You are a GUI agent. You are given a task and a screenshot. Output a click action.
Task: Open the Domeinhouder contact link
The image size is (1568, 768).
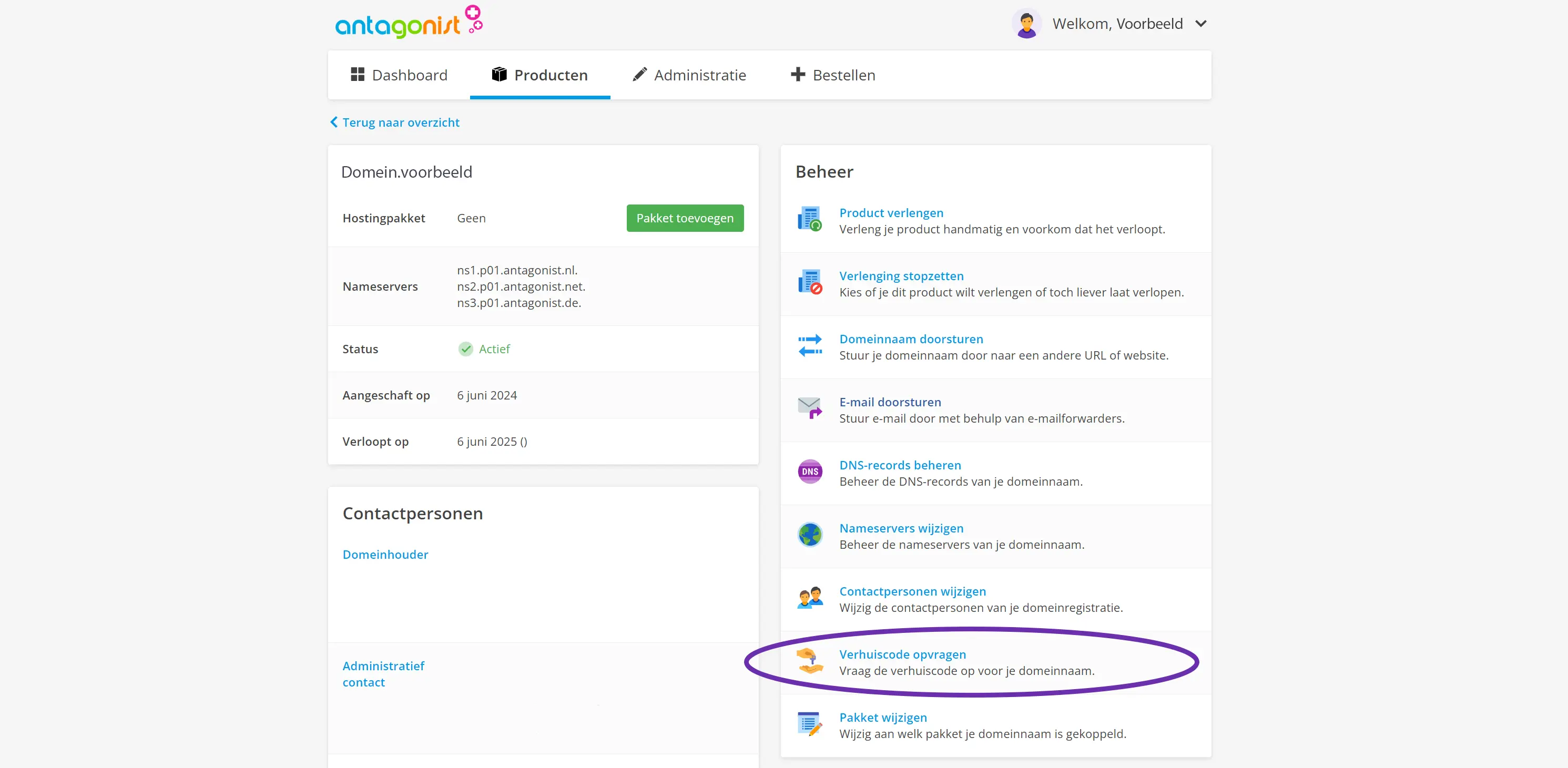385,555
